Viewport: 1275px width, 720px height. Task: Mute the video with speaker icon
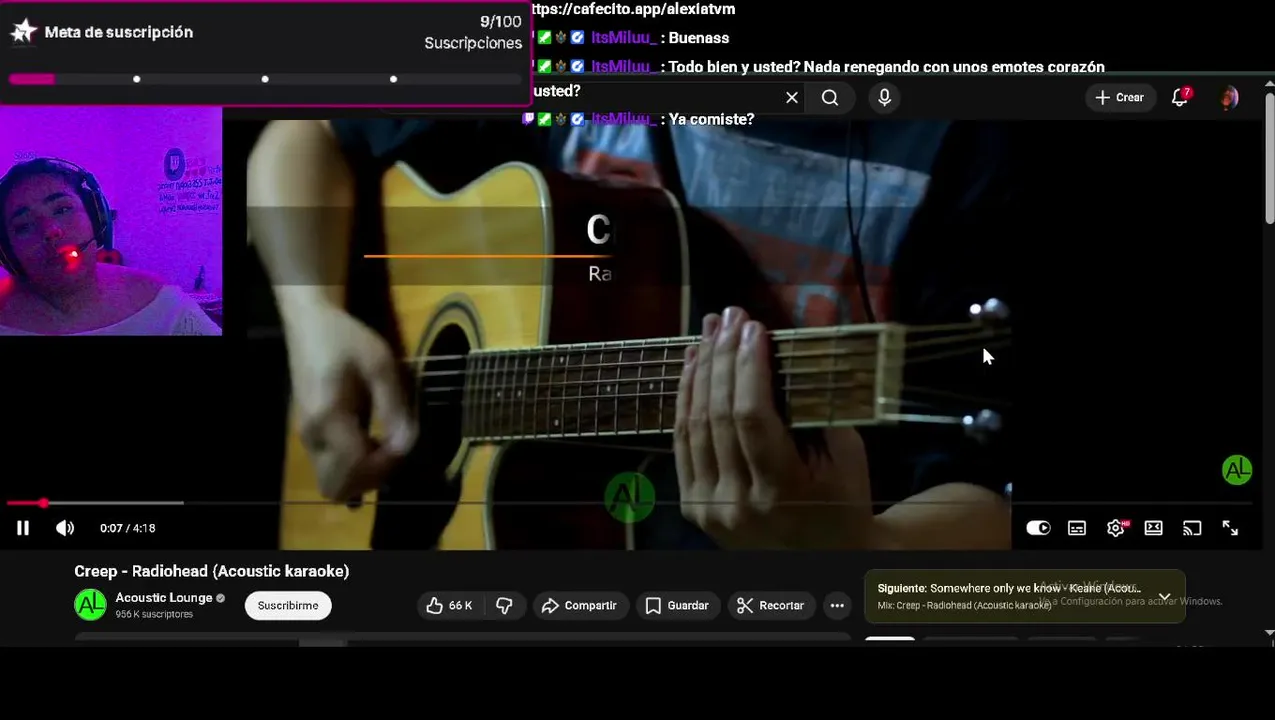coord(65,528)
